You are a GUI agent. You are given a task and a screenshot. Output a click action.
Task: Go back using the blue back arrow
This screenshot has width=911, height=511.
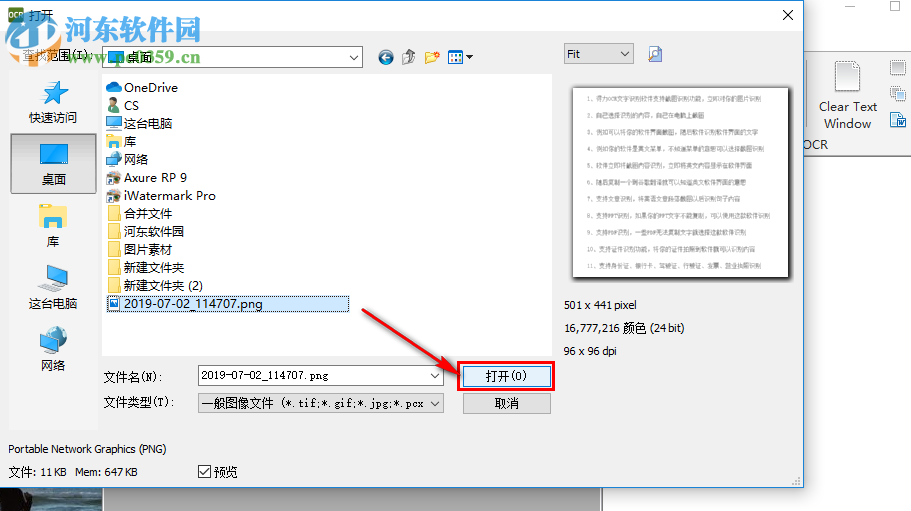(x=386, y=57)
